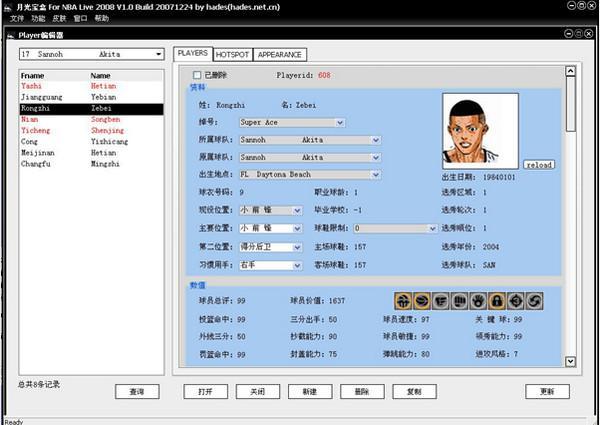Toggle the padlock defender skill icon
Image resolution: width=600 pixels, height=425 pixels.
click(497, 301)
